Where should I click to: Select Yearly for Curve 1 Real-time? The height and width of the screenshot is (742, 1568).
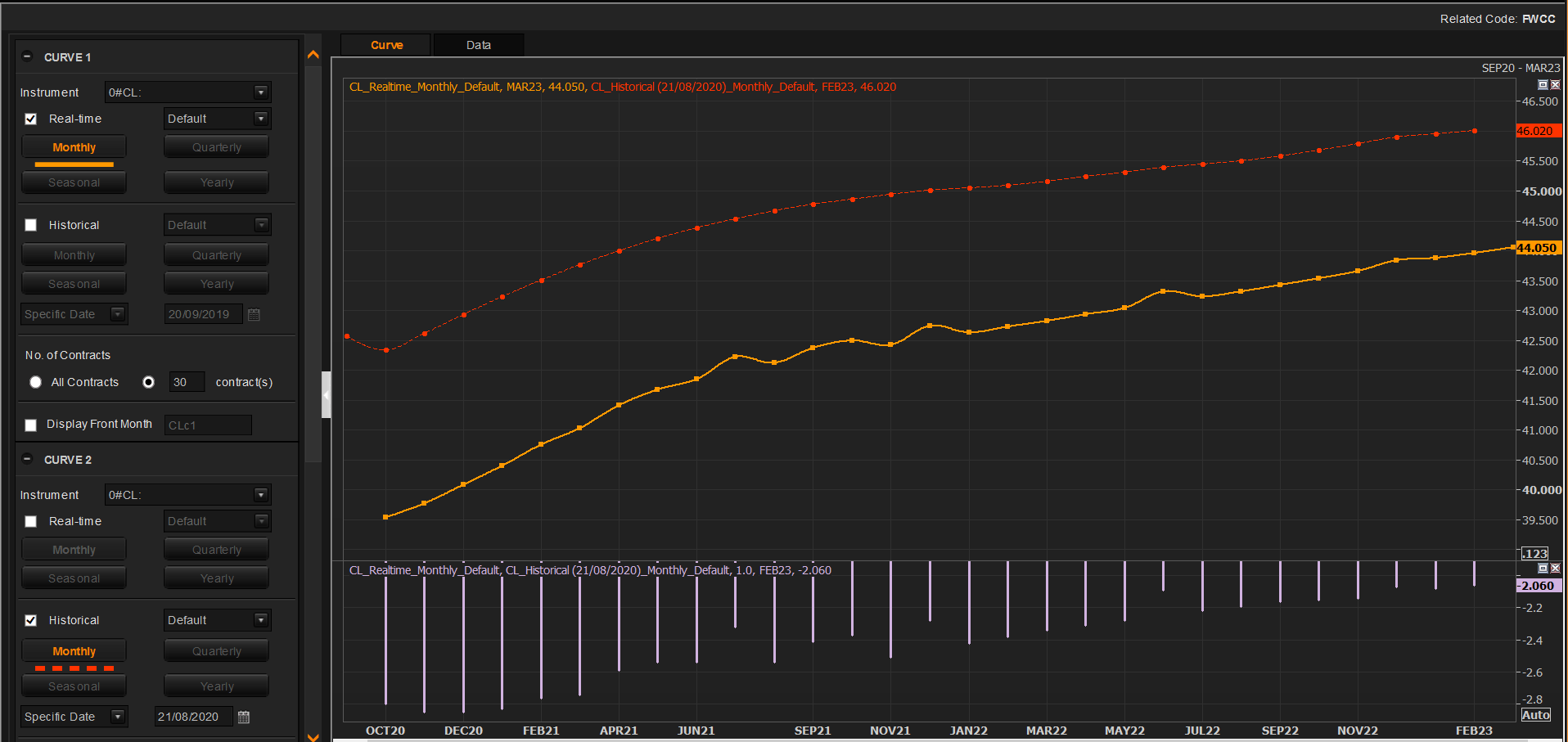(x=217, y=182)
